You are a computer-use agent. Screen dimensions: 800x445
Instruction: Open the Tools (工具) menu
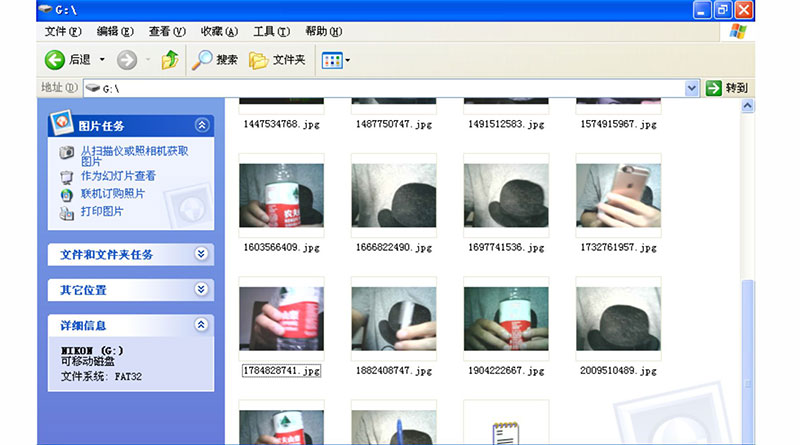pos(271,32)
